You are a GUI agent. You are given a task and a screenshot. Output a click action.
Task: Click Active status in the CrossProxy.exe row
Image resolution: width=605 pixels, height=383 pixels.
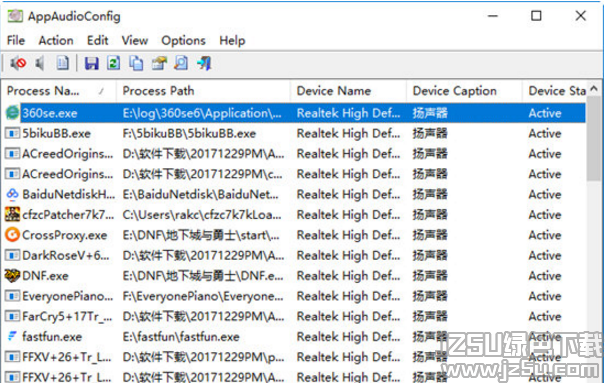click(545, 235)
